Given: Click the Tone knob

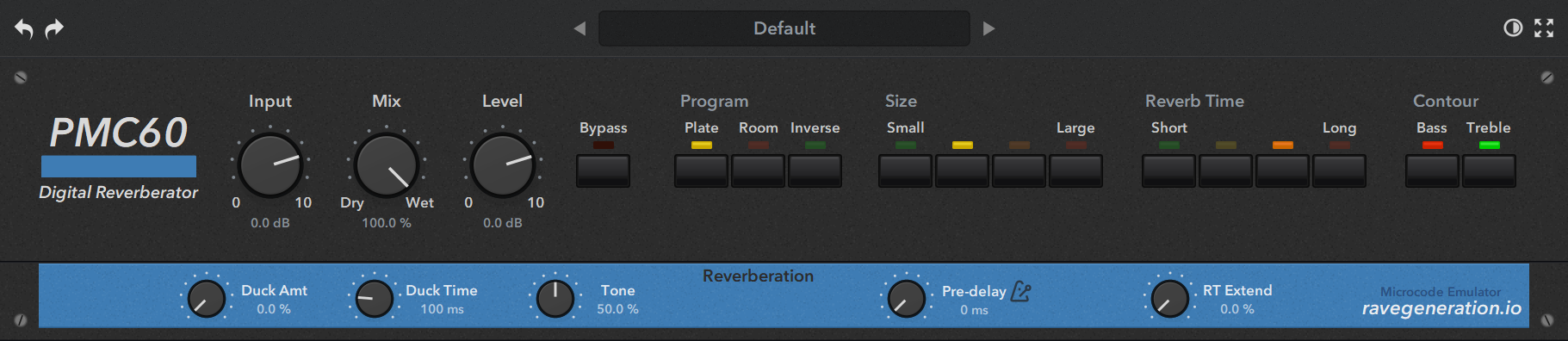Looking at the screenshot, I should 555,299.
